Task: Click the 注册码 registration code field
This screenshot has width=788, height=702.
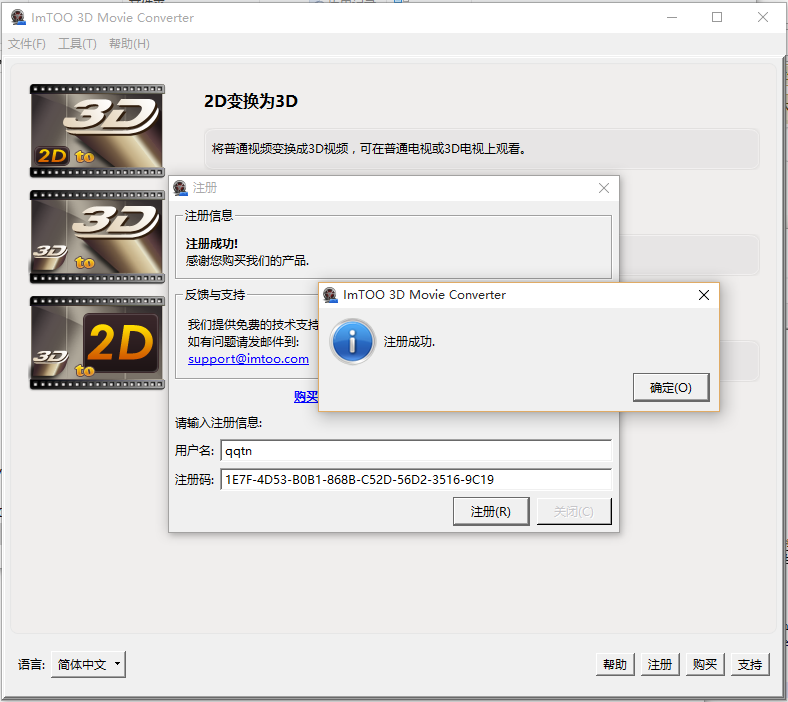Action: tap(415, 480)
